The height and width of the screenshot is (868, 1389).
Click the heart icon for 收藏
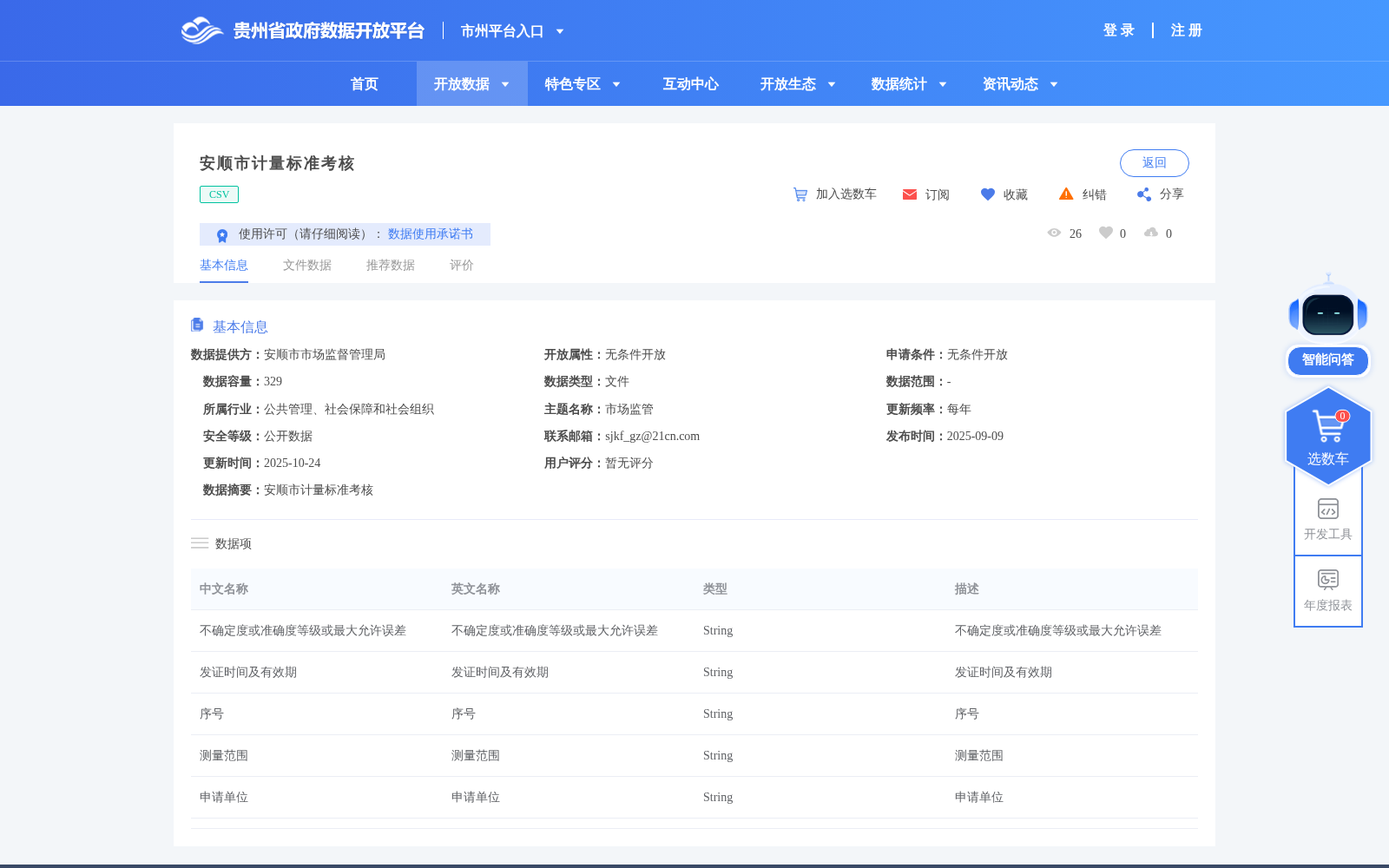pos(988,194)
